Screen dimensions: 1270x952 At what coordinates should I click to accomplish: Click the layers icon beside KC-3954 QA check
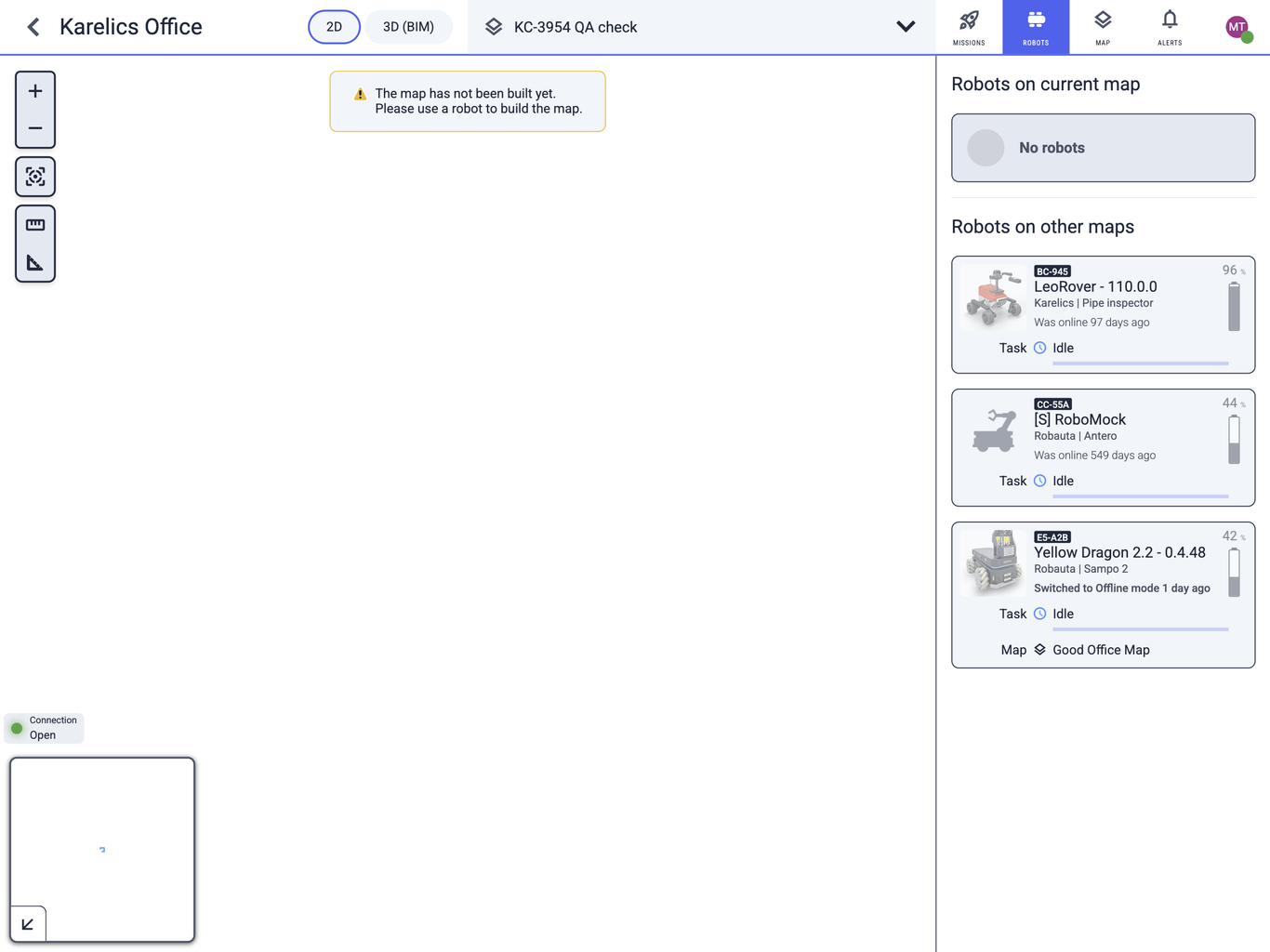tap(494, 27)
